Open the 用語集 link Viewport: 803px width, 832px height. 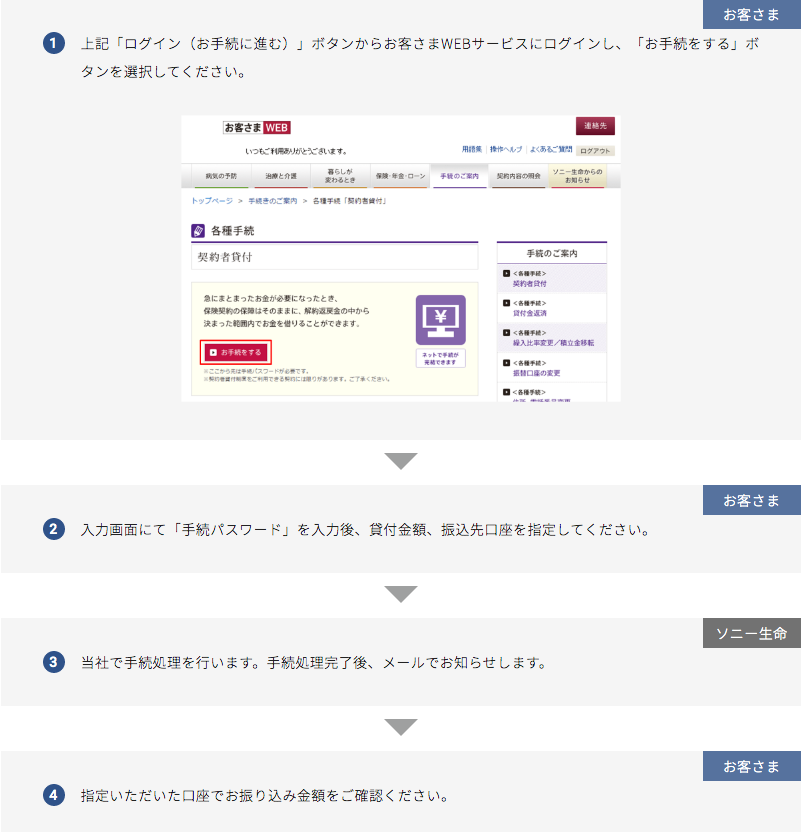click(x=472, y=149)
